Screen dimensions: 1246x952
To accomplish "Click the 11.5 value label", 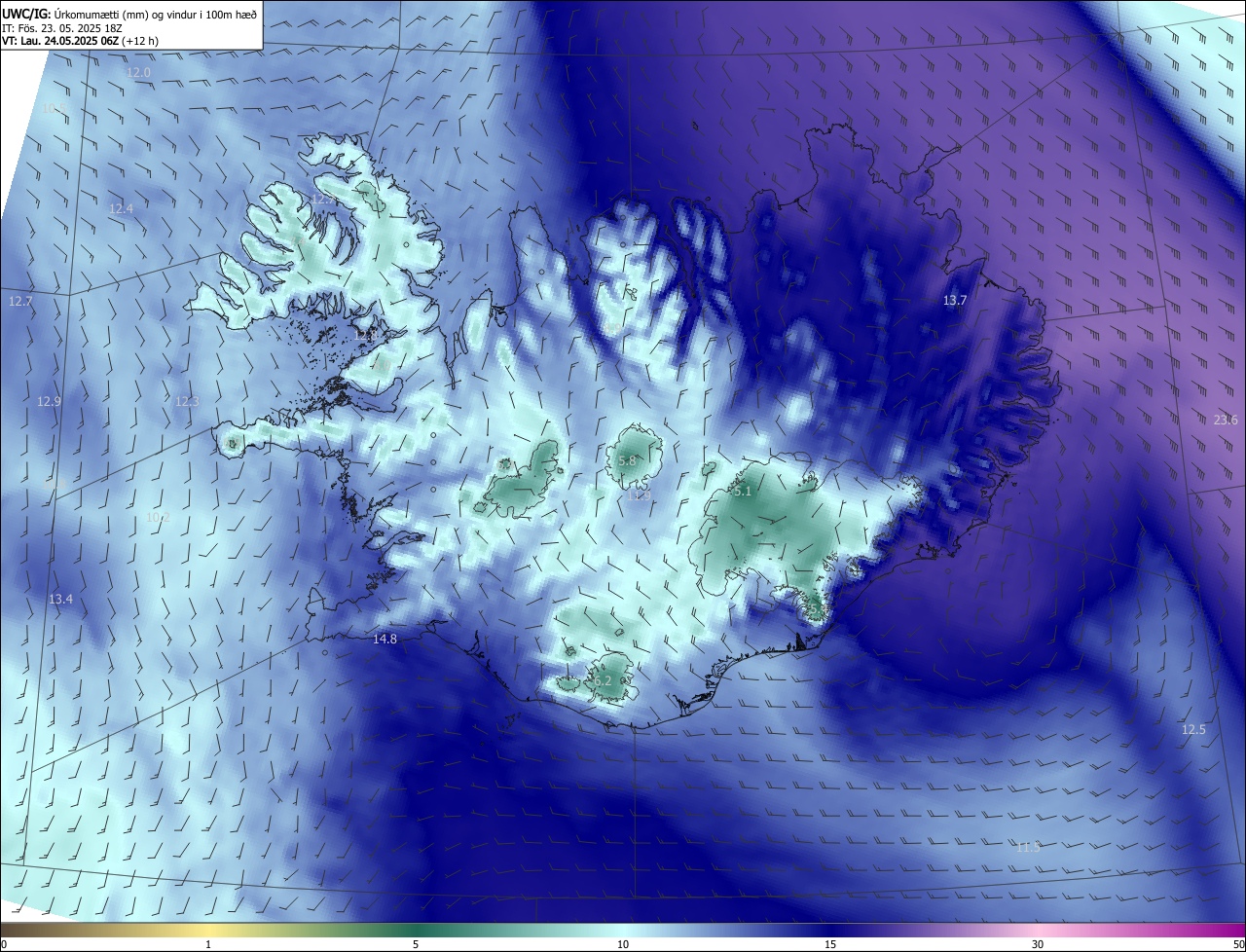I will [x=1028, y=848].
